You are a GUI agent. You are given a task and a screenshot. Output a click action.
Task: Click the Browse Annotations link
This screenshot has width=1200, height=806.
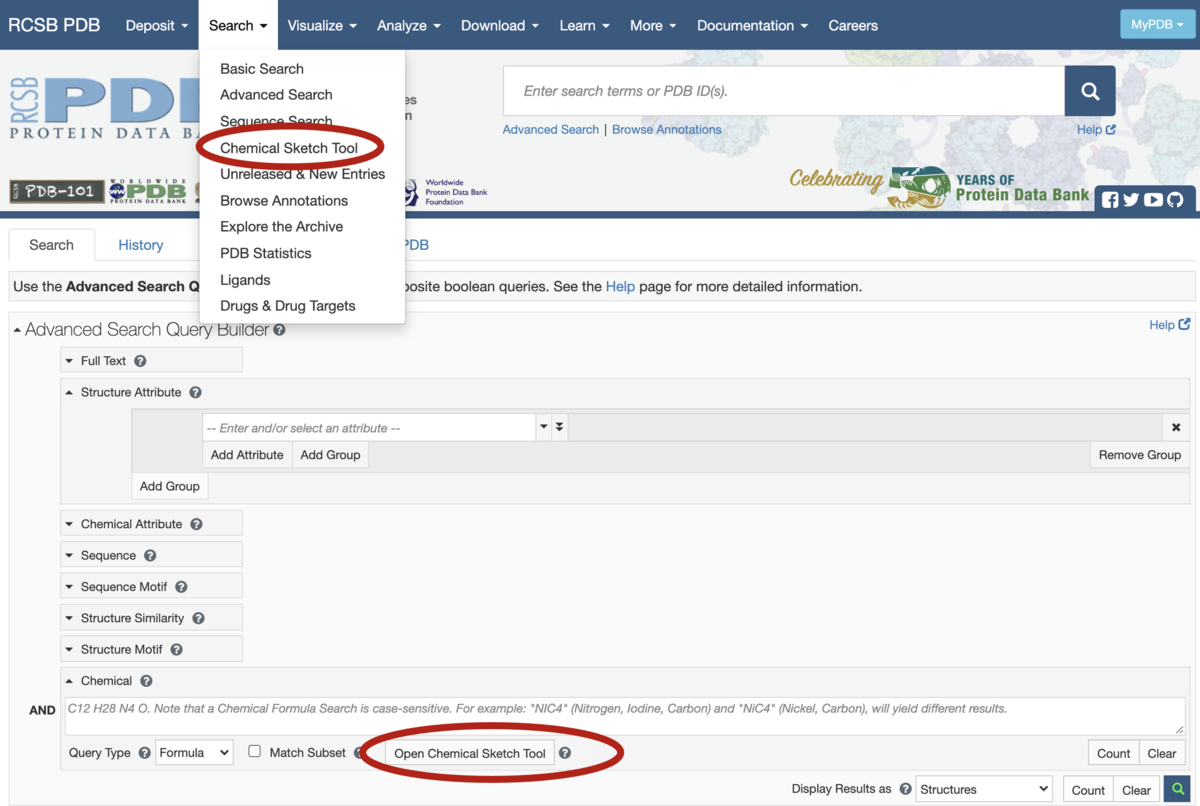[666, 130]
